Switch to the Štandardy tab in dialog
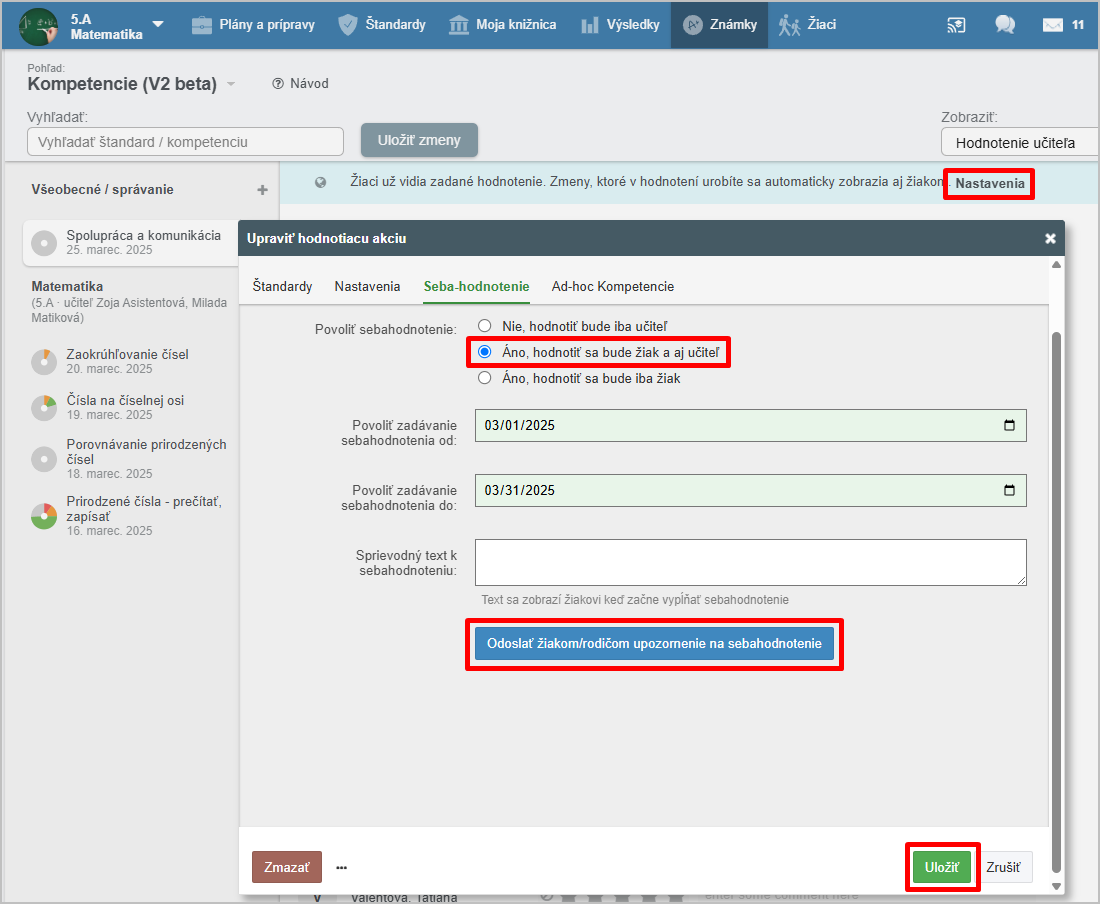The width and height of the screenshot is (1100, 904). tap(282, 287)
